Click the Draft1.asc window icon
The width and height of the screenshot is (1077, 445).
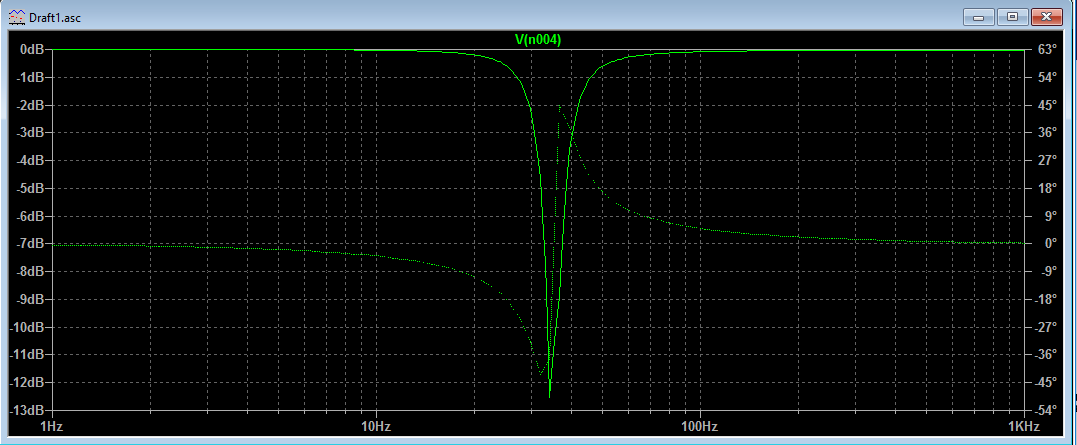pos(16,17)
